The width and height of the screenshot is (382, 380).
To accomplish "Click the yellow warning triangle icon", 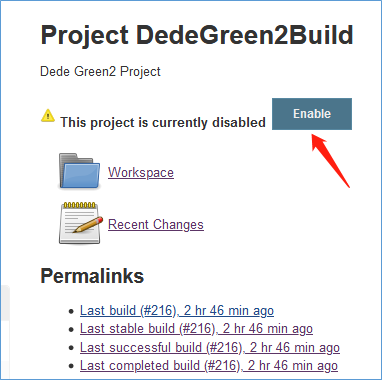I will pyautogui.click(x=48, y=115).
